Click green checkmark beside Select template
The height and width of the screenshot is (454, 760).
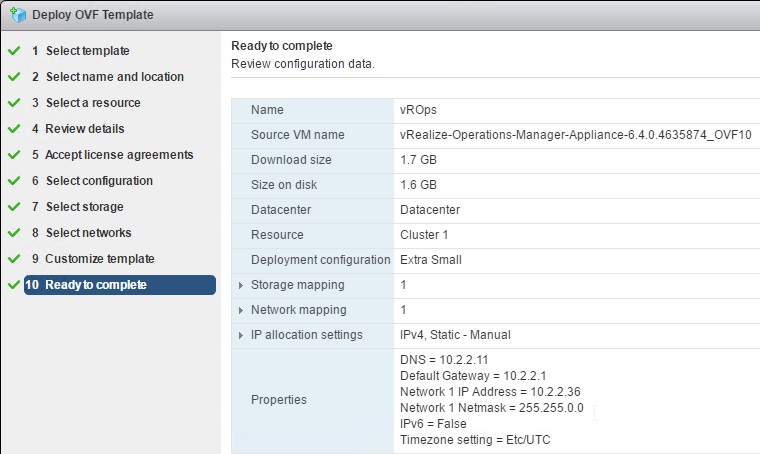[14, 50]
